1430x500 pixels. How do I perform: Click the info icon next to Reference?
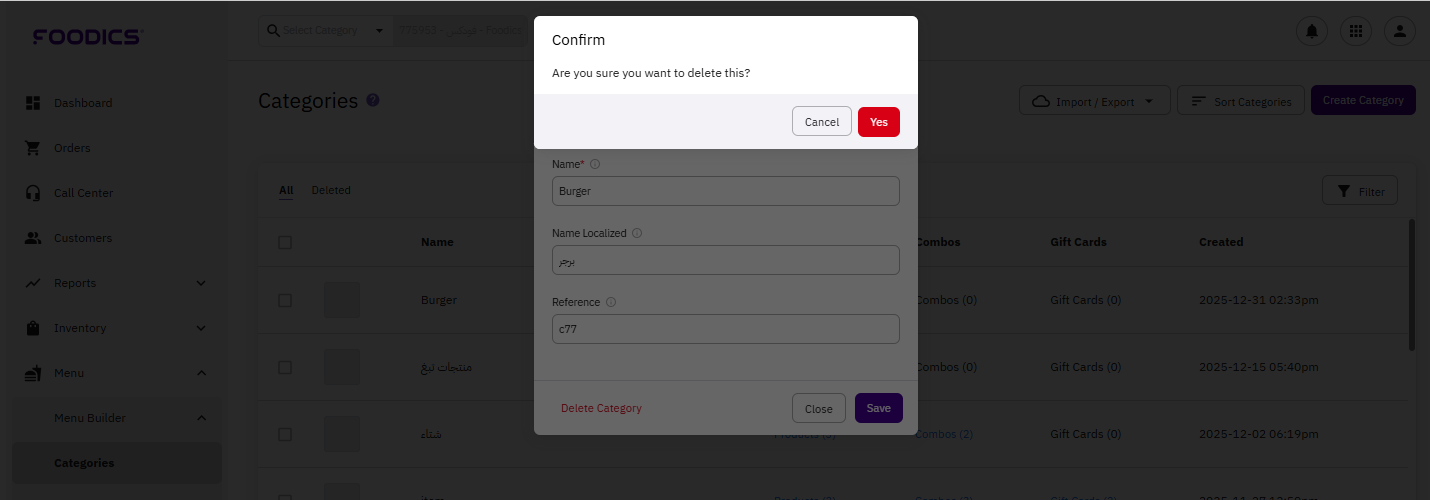(611, 302)
